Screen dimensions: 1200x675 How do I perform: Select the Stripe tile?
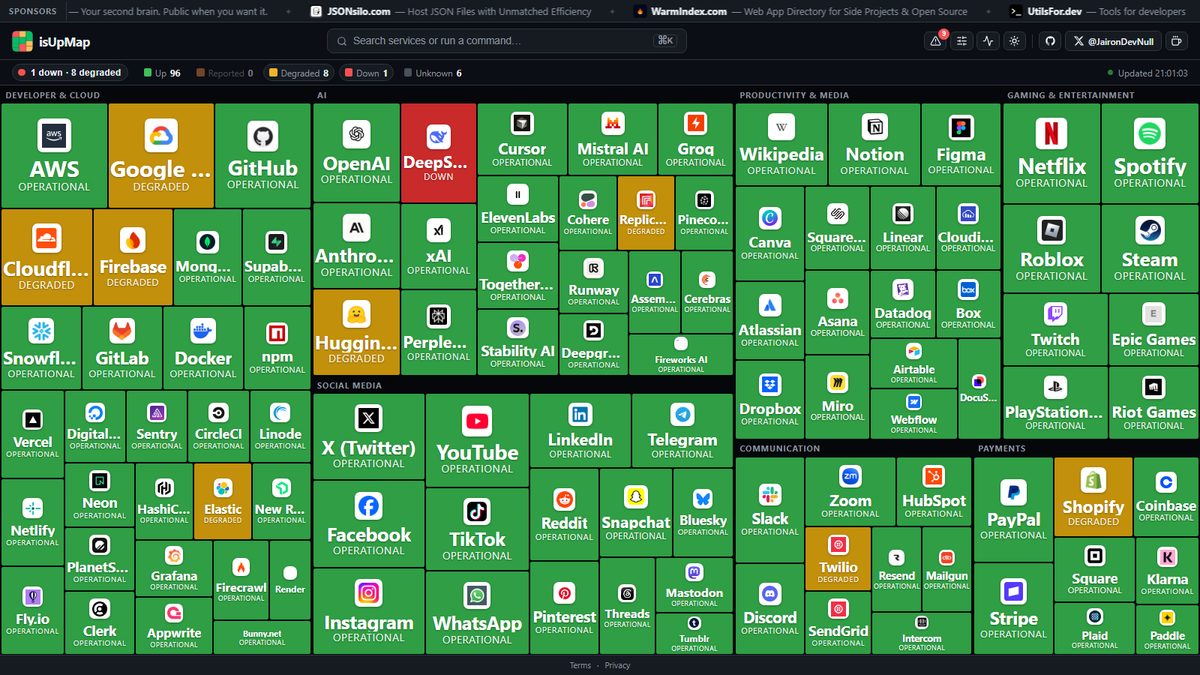click(1013, 608)
